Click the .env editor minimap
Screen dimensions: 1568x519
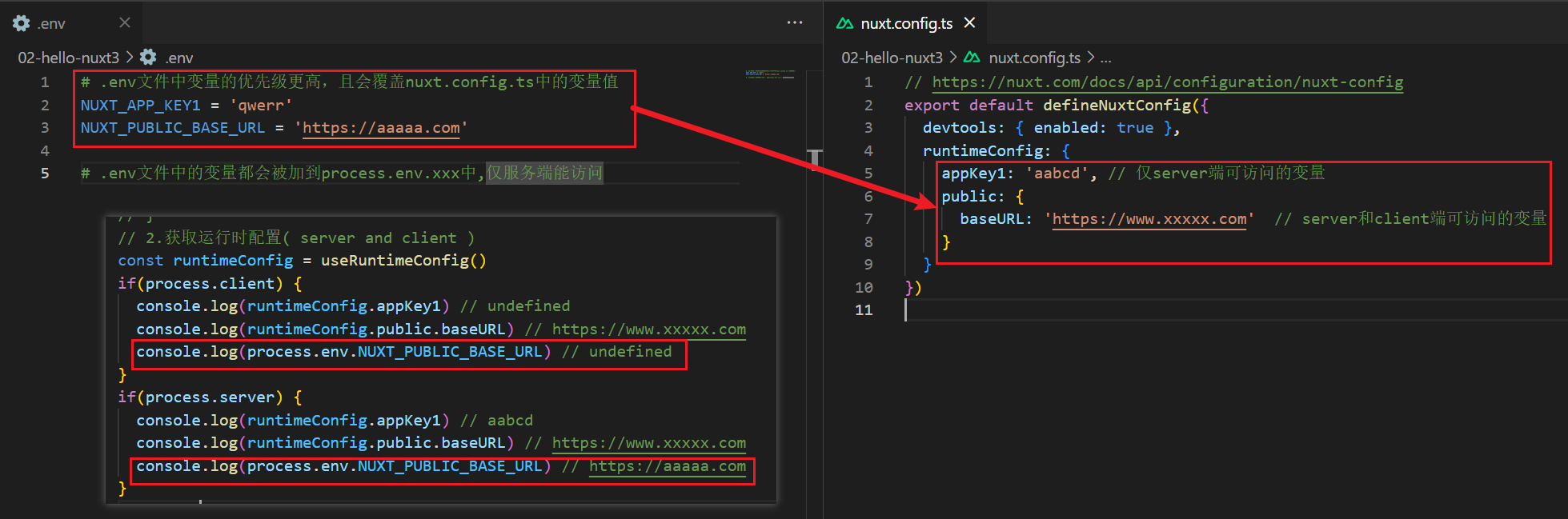[x=769, y=74]
